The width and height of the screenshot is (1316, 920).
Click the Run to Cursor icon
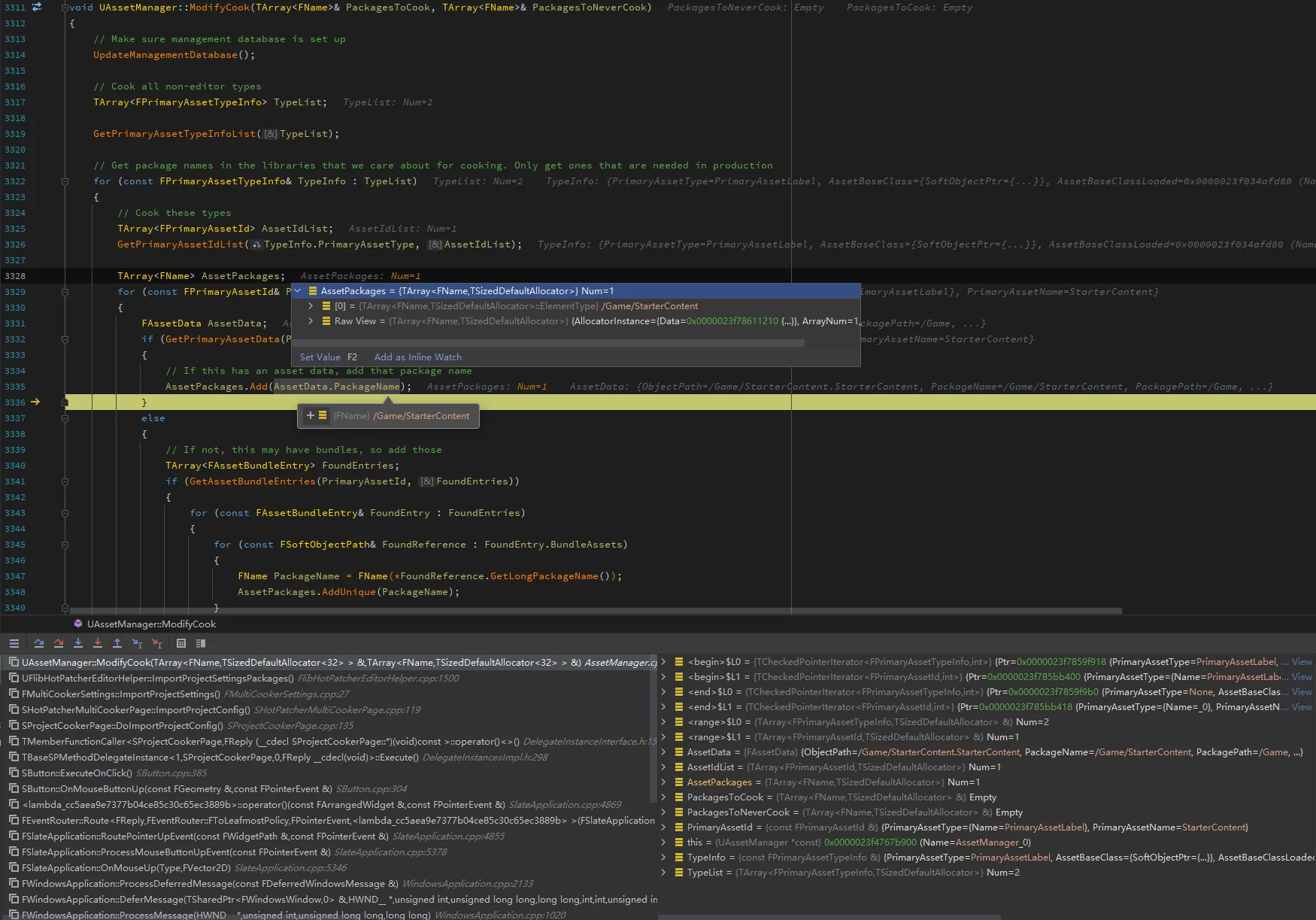pos(137,643)
